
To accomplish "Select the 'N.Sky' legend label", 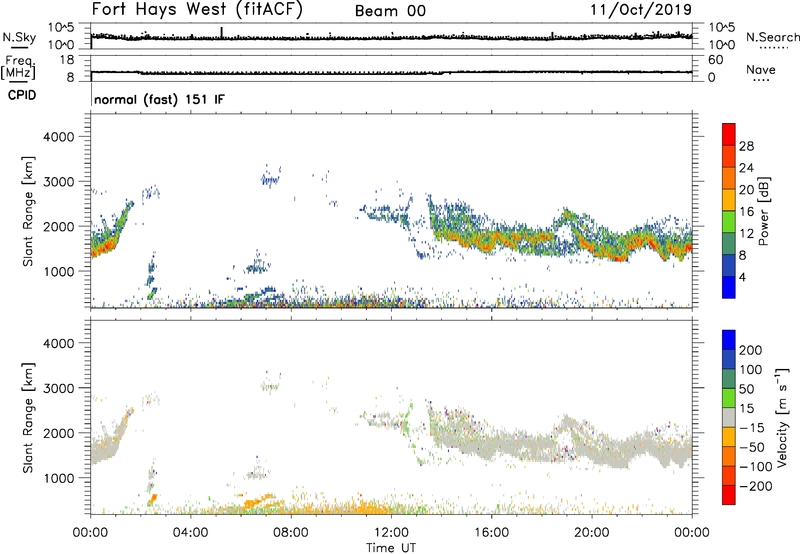I will click(19, 37).
